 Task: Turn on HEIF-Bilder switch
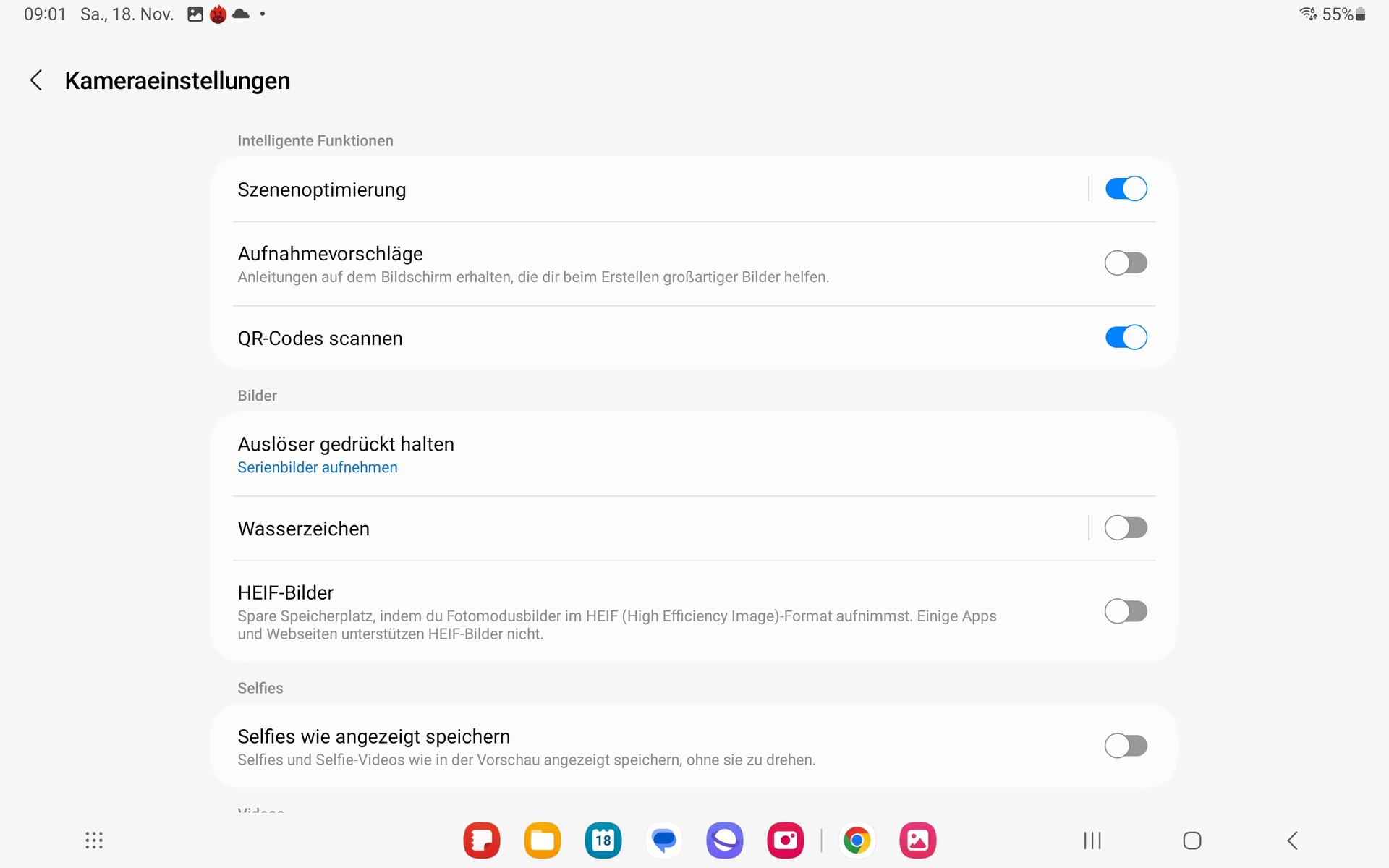[1126, 612]
